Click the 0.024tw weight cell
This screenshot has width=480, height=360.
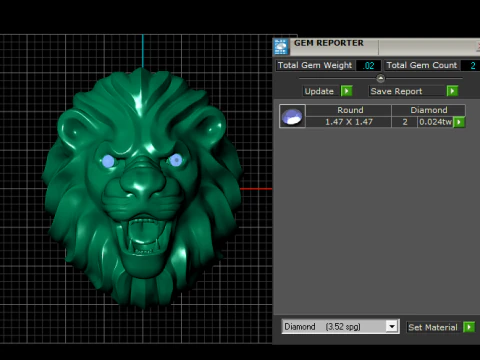435,122
